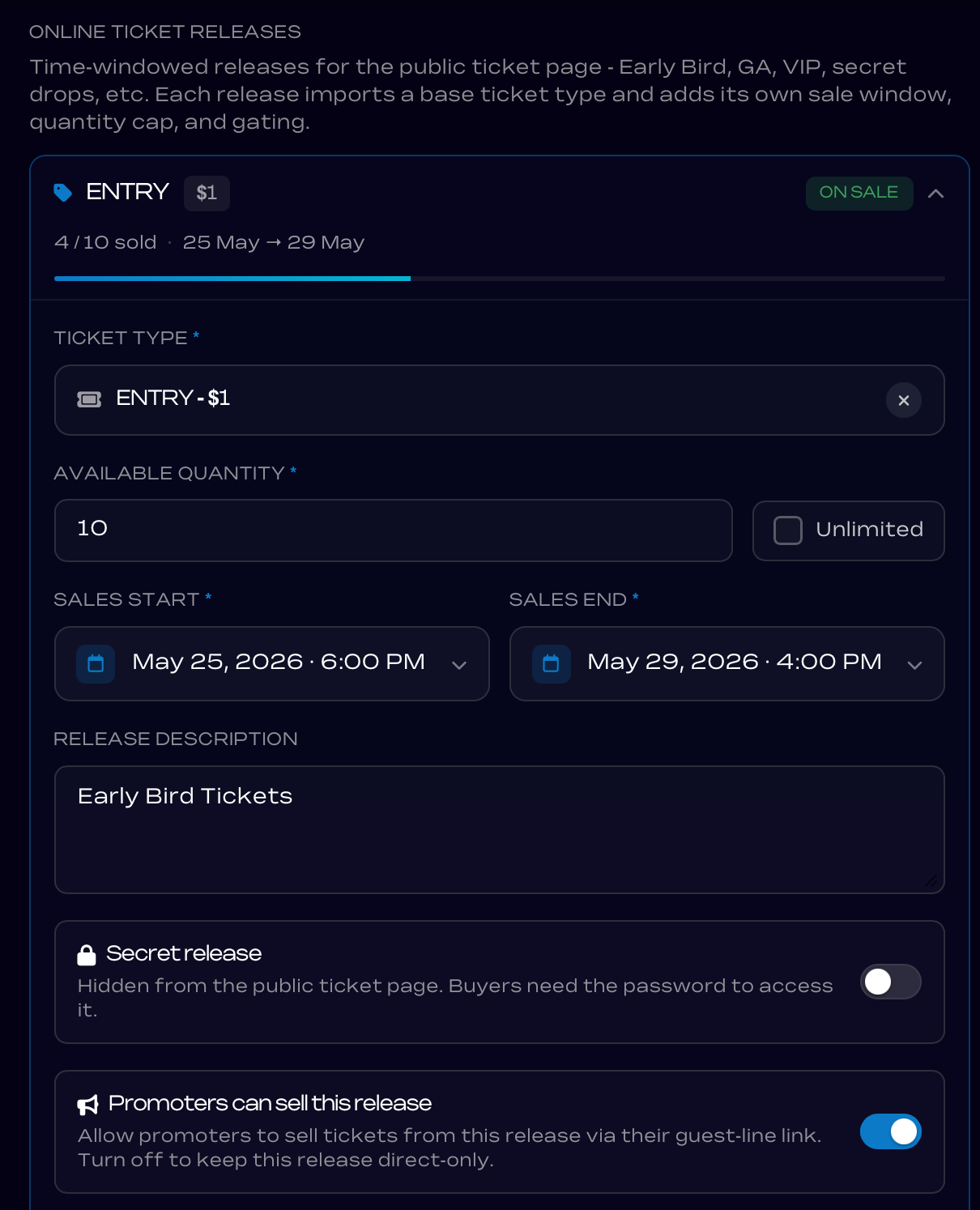Click the blue tag icon beside ENTRY
The width and height of the screenshot is (980, 1210).
point(62,193)
